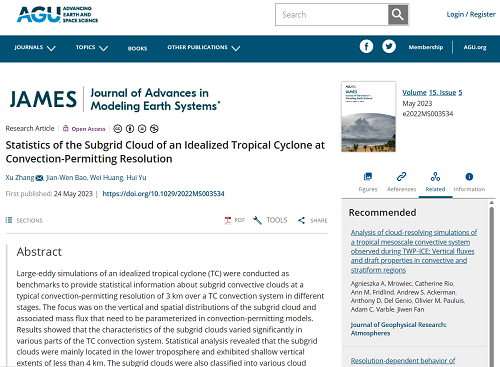This screenshot has width=500, height=367.
Task: Click the email envelope next to Xu Zhang
Action: pos(39,178)
